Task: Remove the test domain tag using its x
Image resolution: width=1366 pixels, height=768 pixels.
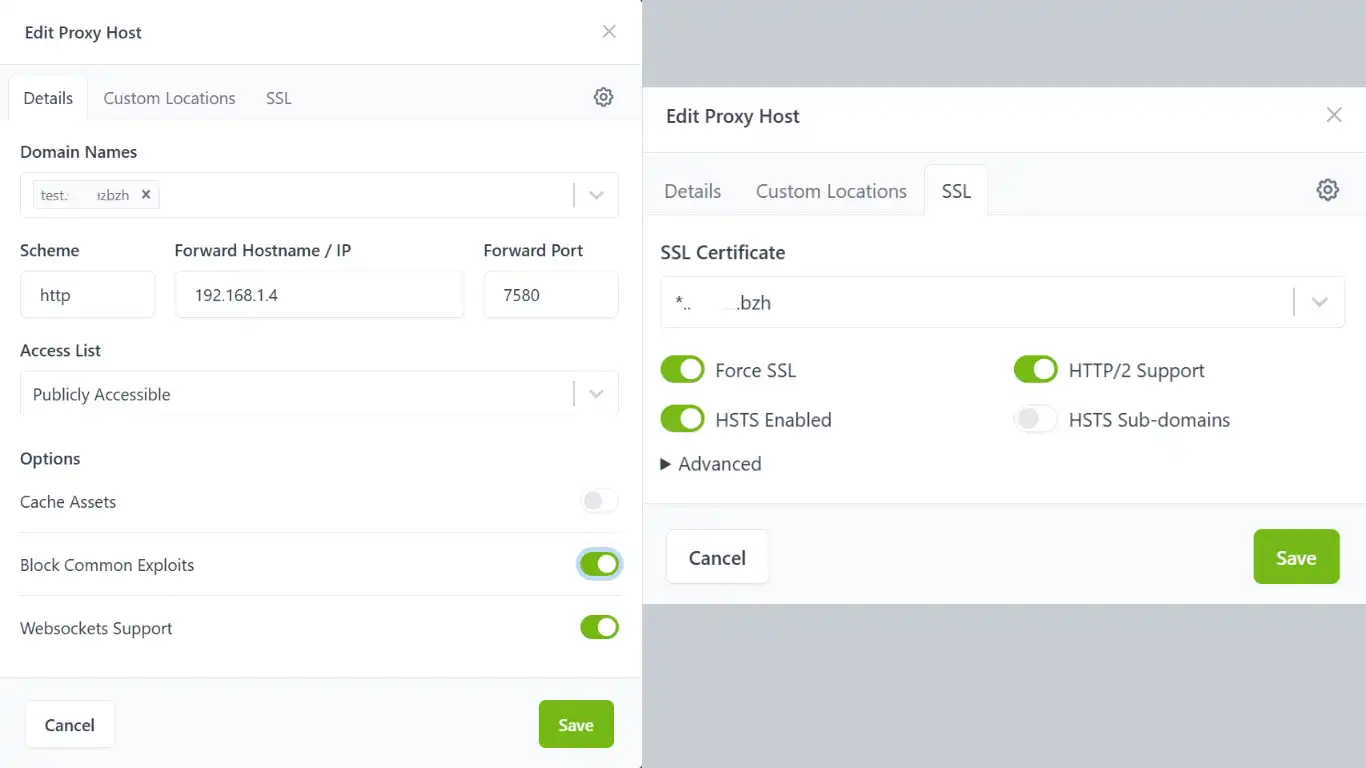Action: click(x=146, y=195)
